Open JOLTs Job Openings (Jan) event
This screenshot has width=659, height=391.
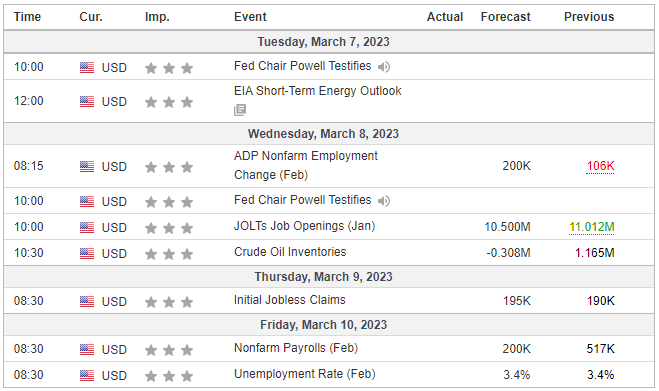[x=304, y=226]
